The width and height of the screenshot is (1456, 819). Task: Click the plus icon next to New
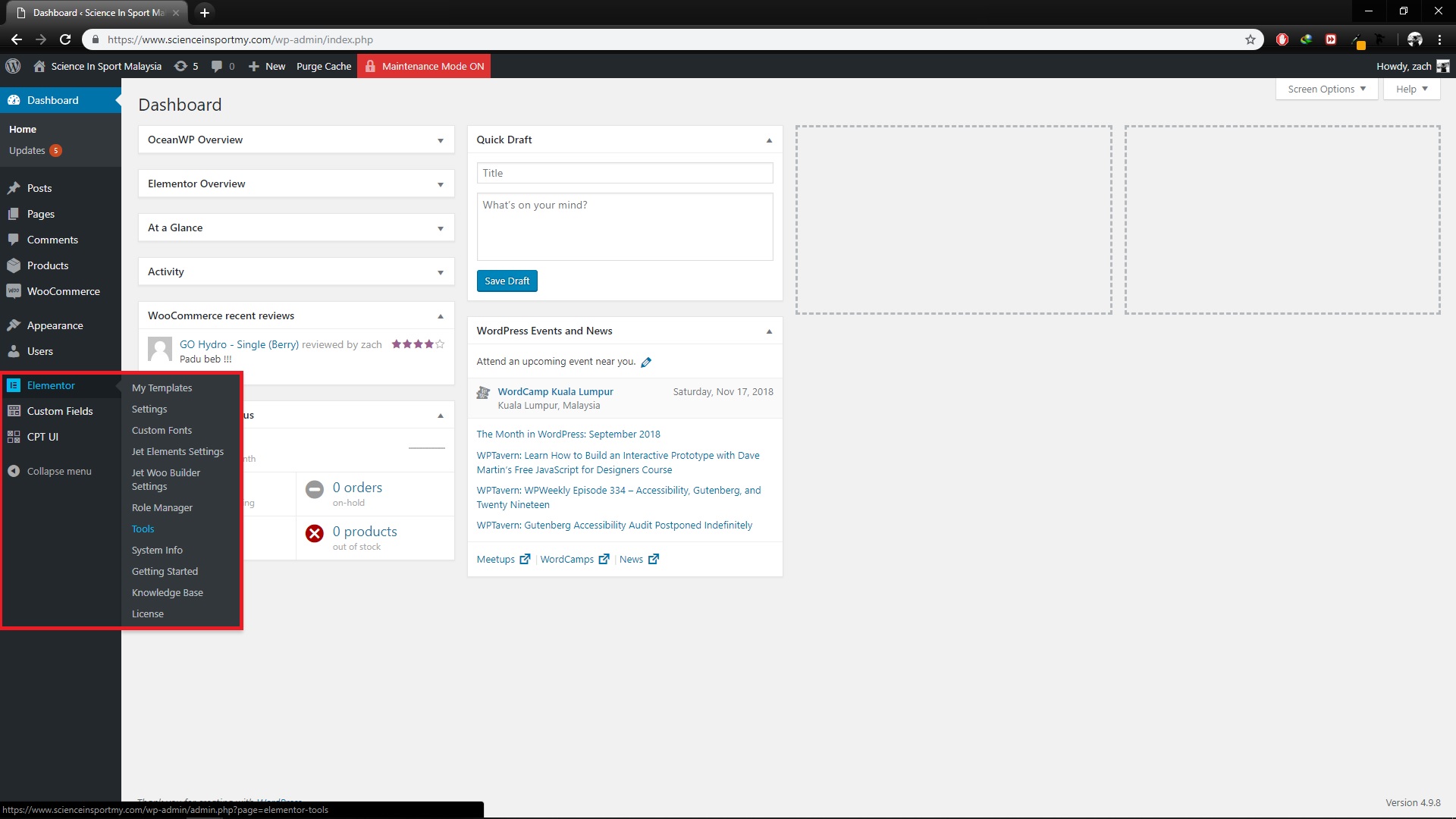pyautogui.click(x=254, y=66)
